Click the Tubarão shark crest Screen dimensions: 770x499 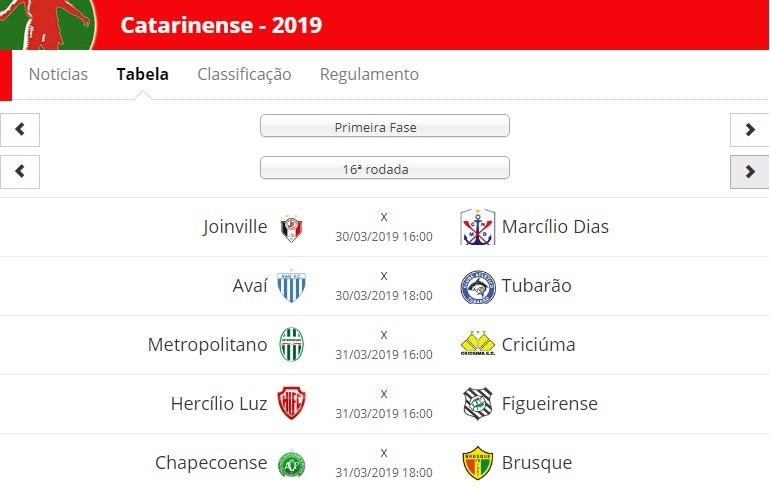[478, 287]
